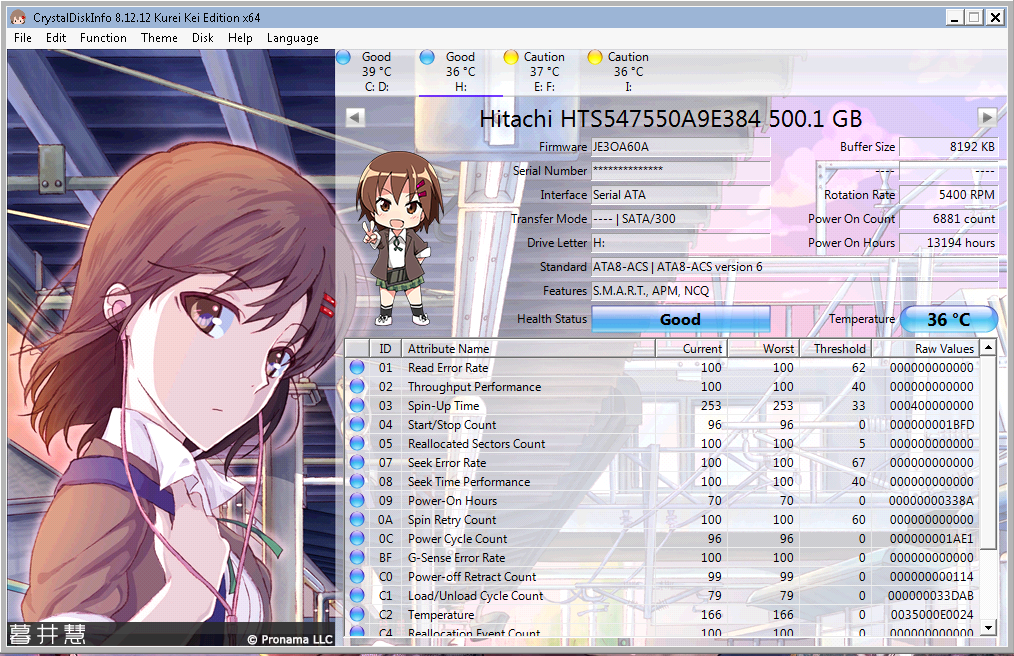Screen dimensions: 1014x656
Task: Select the Reallocated Sectors Count attribute name
Action: click(477, 444)
